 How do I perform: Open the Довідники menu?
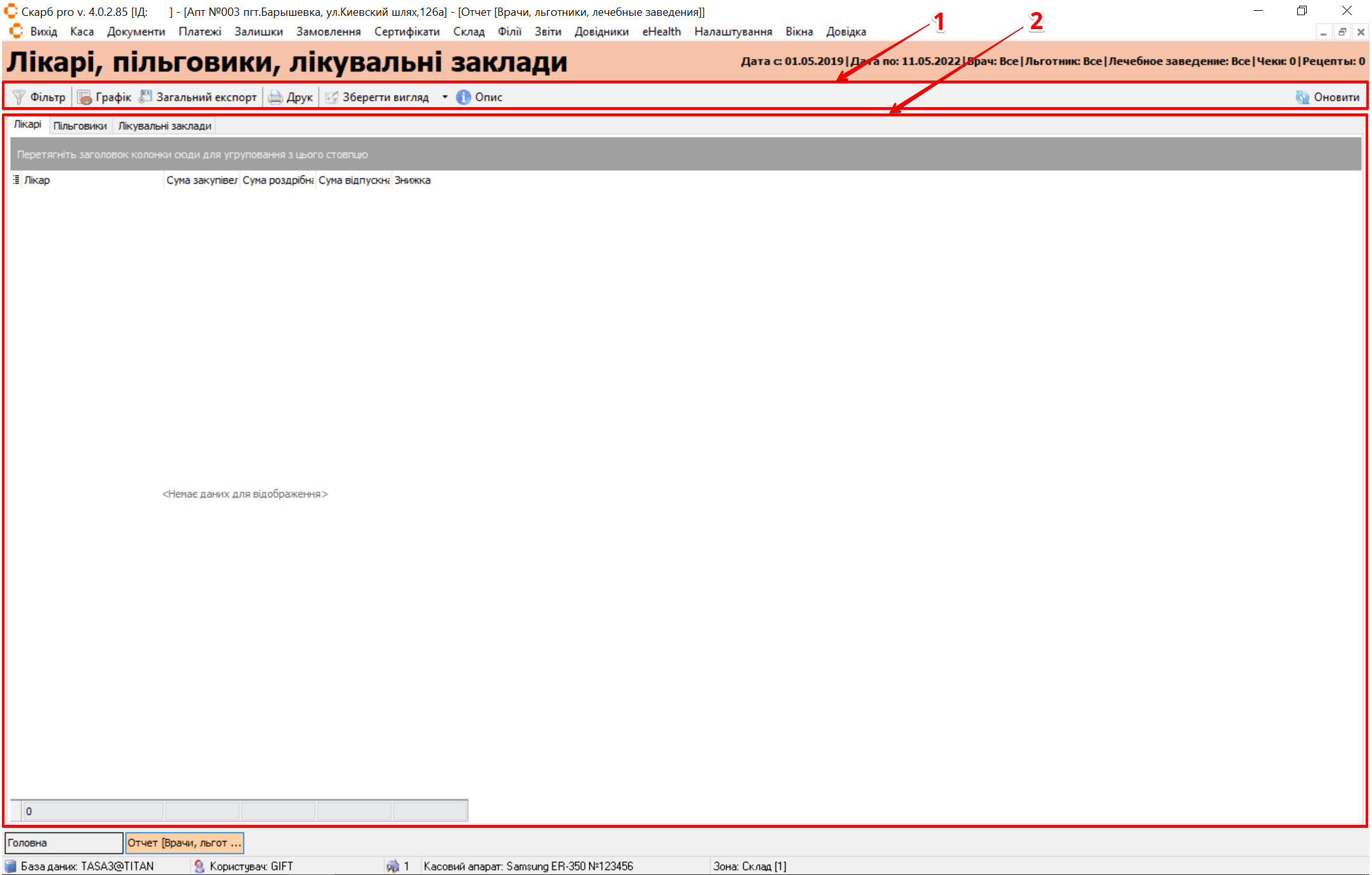[x=601, y=32]
